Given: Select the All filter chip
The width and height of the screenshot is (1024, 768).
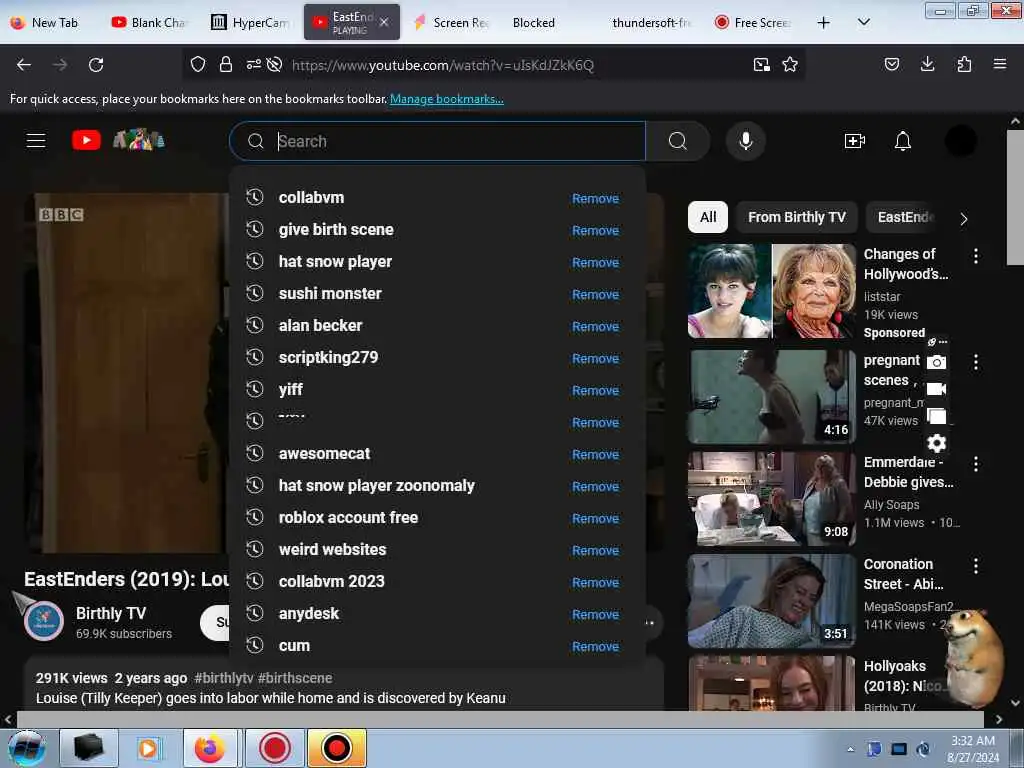Looking at the screenshot, I should pos(708,217).
